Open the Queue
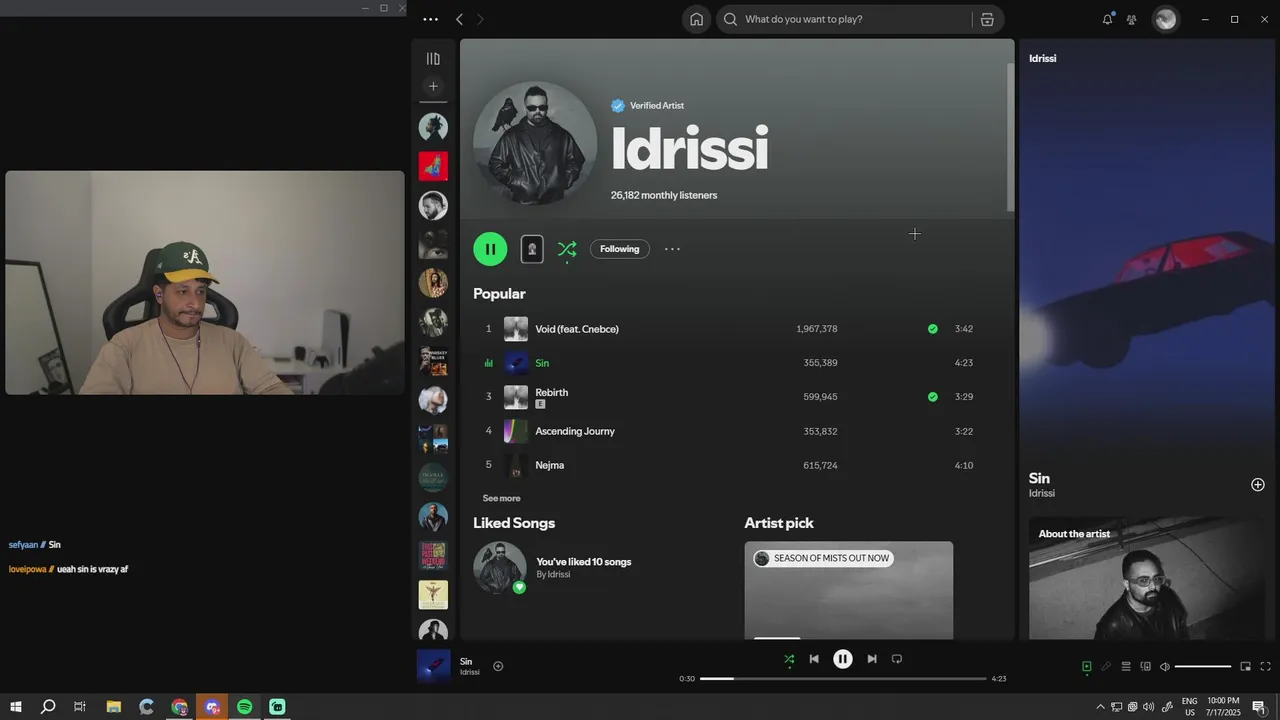1280x720 pixels. tap(1126, 667)
